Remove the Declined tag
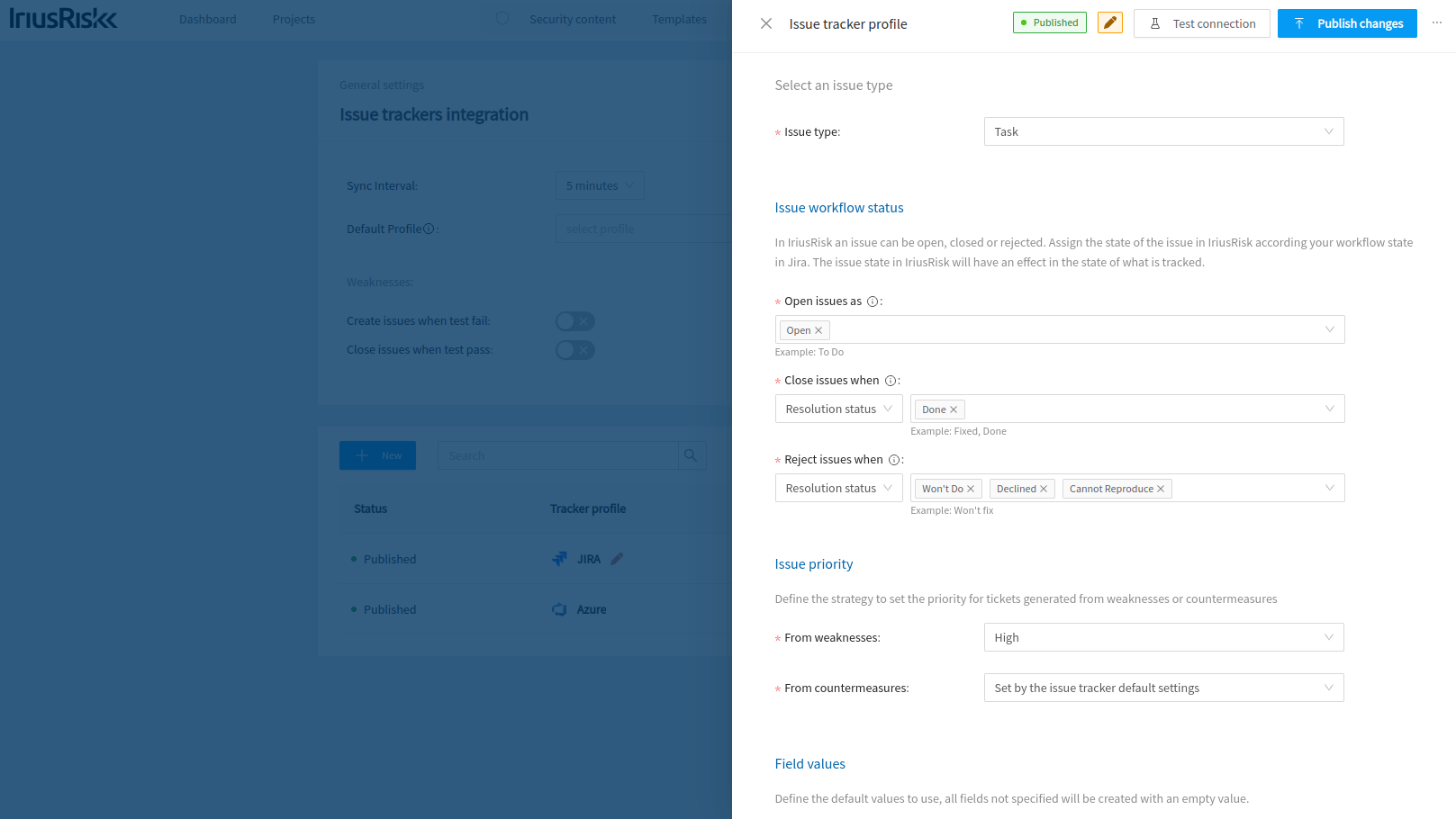The image size is (1456, 819). 1044,489
